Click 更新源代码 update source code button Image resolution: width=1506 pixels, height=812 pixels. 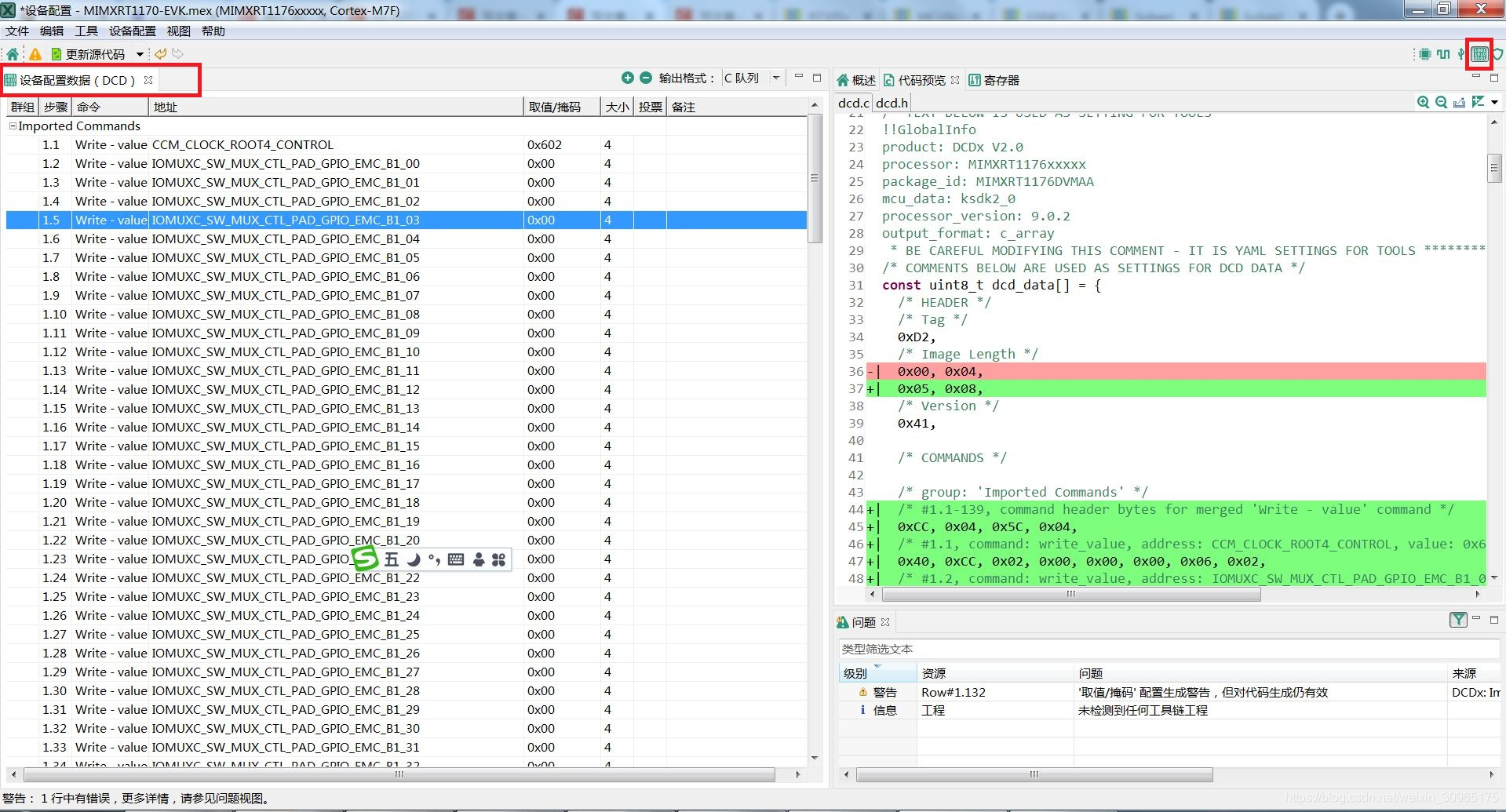[88, 54]
